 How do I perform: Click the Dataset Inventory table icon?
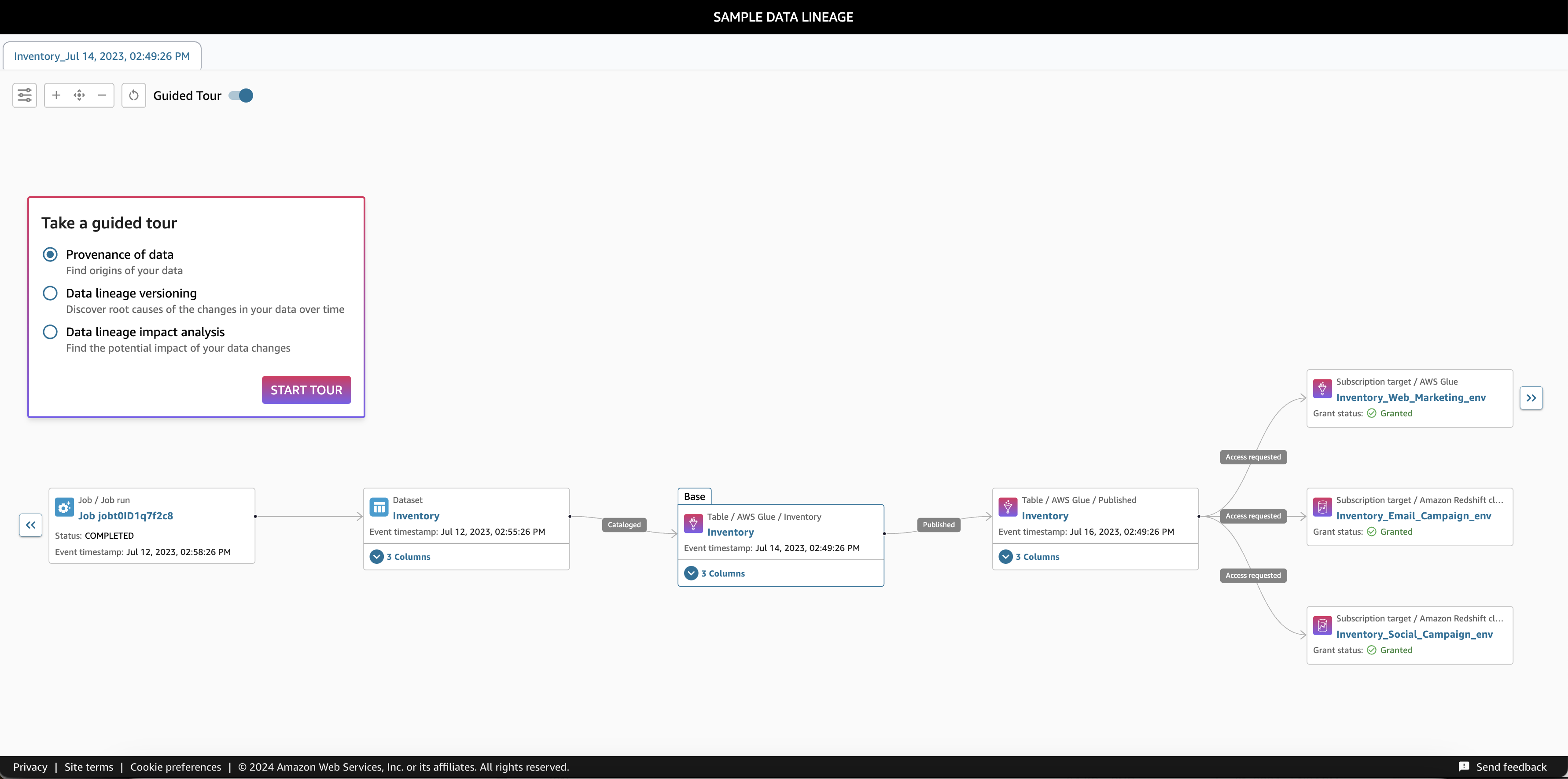point(379,507)
